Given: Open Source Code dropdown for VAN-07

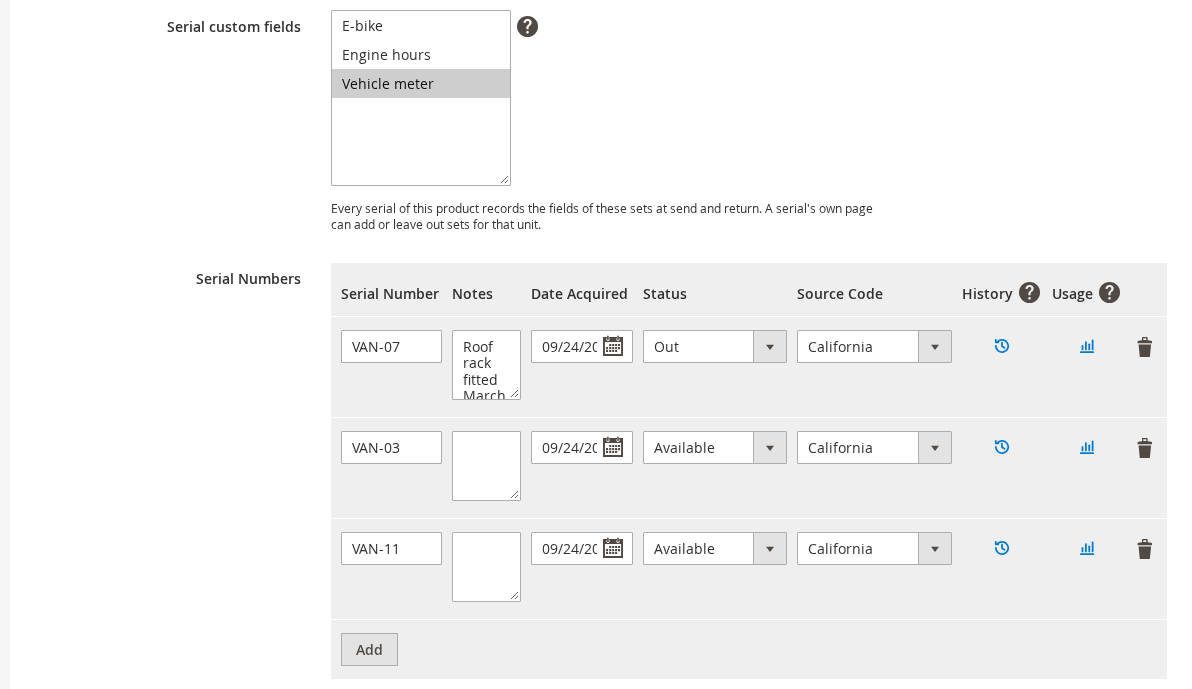Looking at the screenshot, I should click(x=874, y=347).
